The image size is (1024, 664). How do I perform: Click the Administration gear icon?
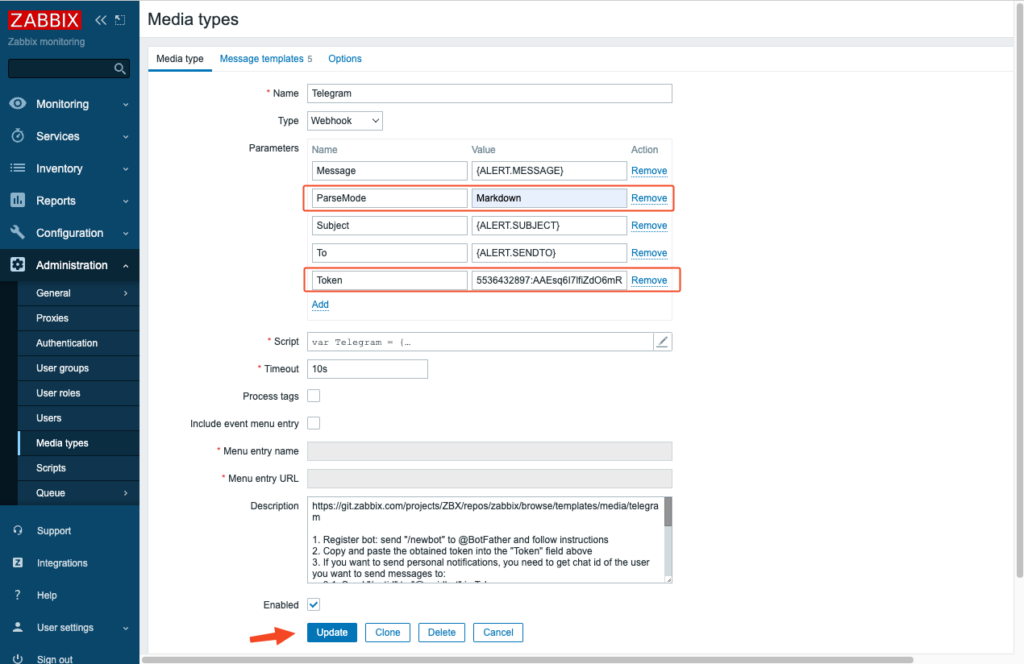point(18,264)
